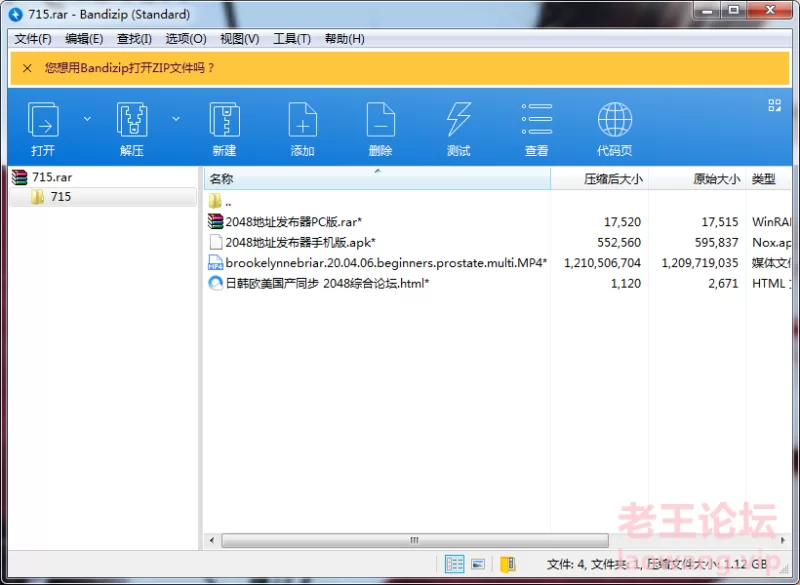Click the horizontal scrollbar left arrow
Screen dimensions: 800x585
212,540
